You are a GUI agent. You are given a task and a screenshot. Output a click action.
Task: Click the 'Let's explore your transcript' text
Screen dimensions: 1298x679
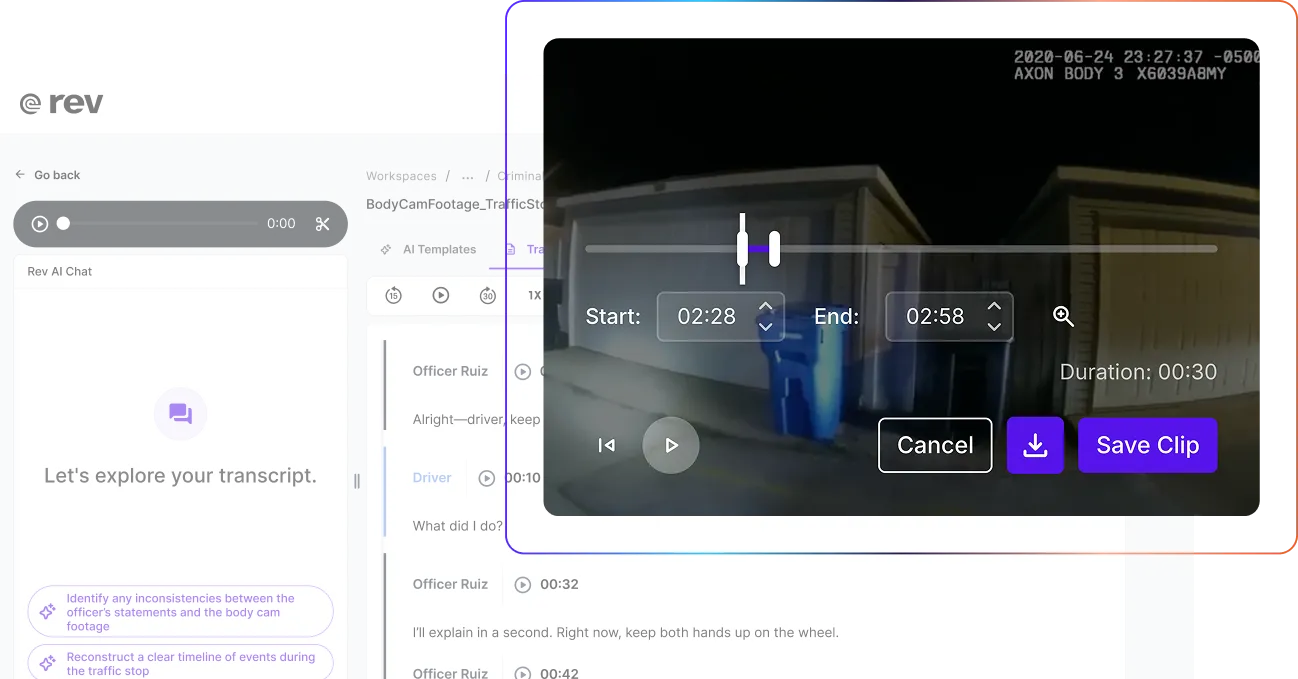(180, 476)
